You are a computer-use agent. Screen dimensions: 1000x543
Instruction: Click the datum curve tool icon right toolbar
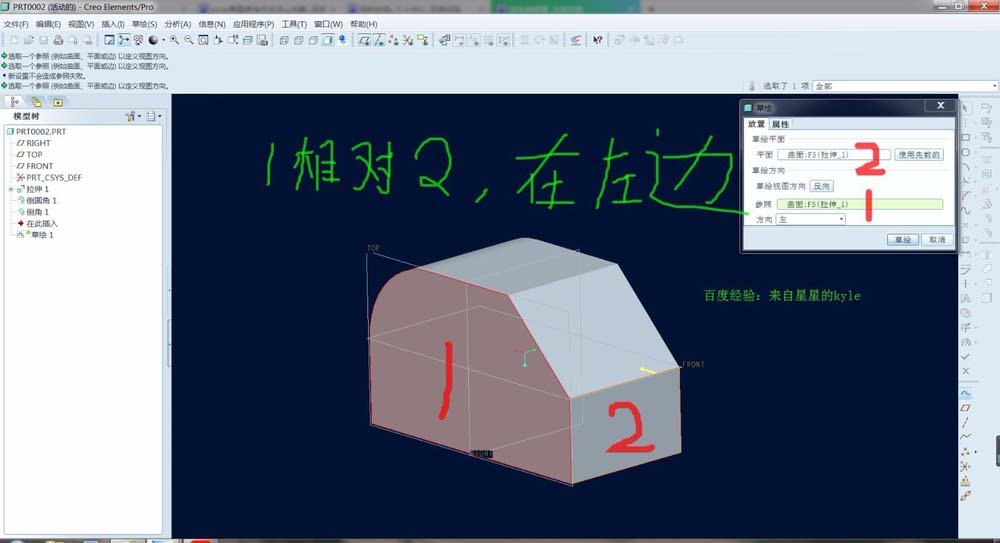[966, 436]
